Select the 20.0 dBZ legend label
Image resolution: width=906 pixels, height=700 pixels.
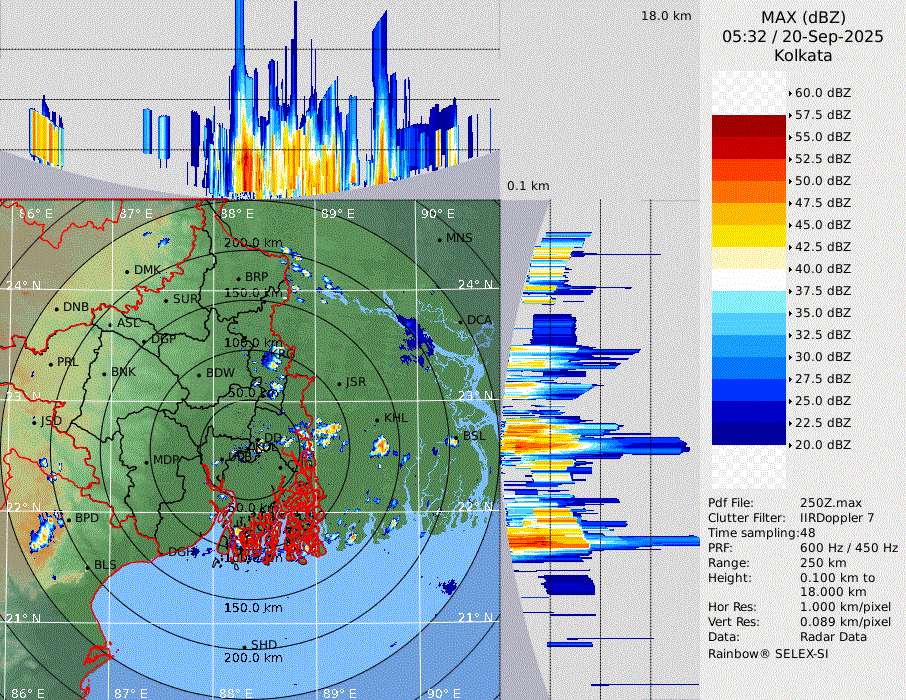point(822,445)
